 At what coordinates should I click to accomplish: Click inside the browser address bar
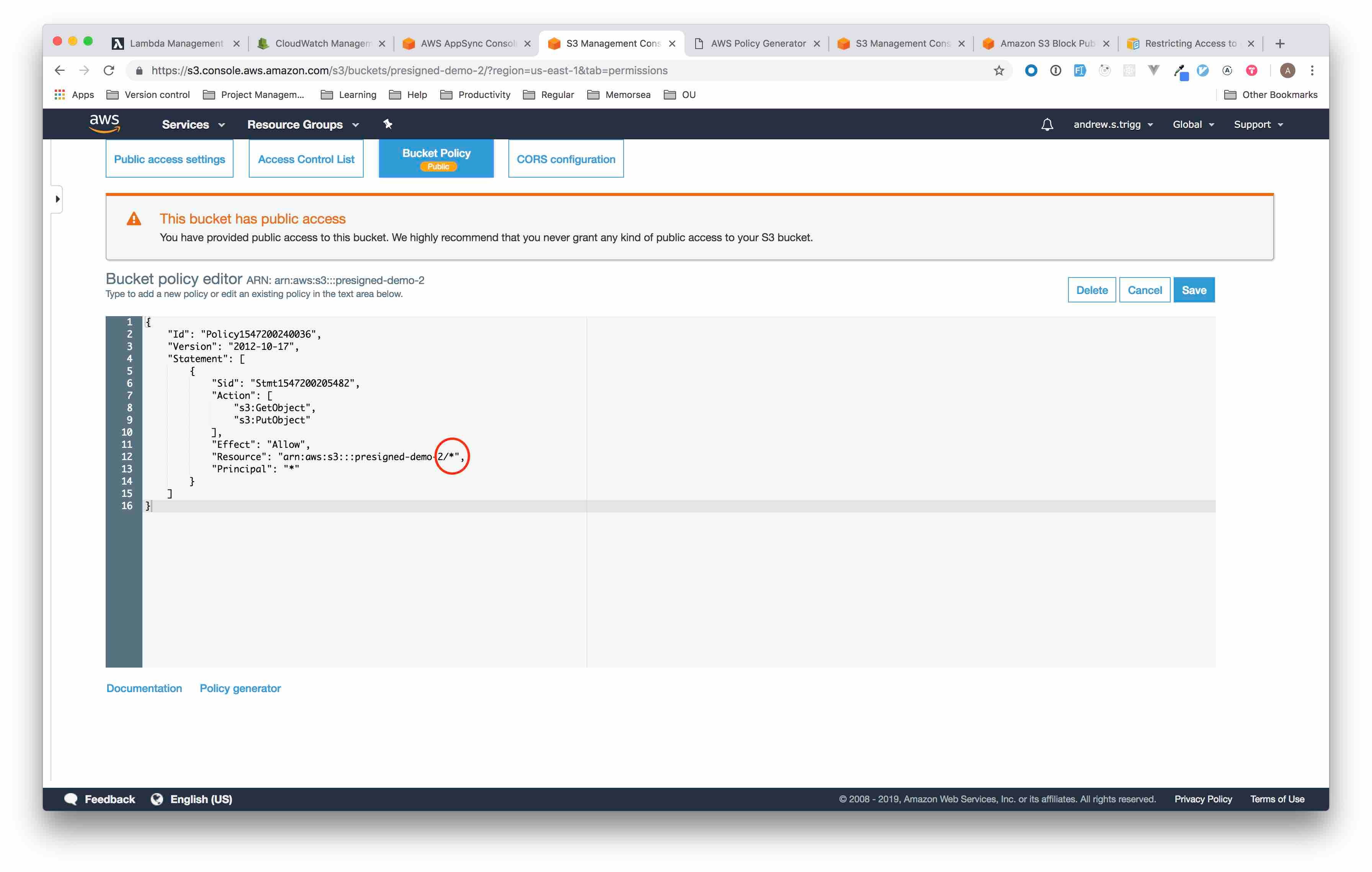399,70
